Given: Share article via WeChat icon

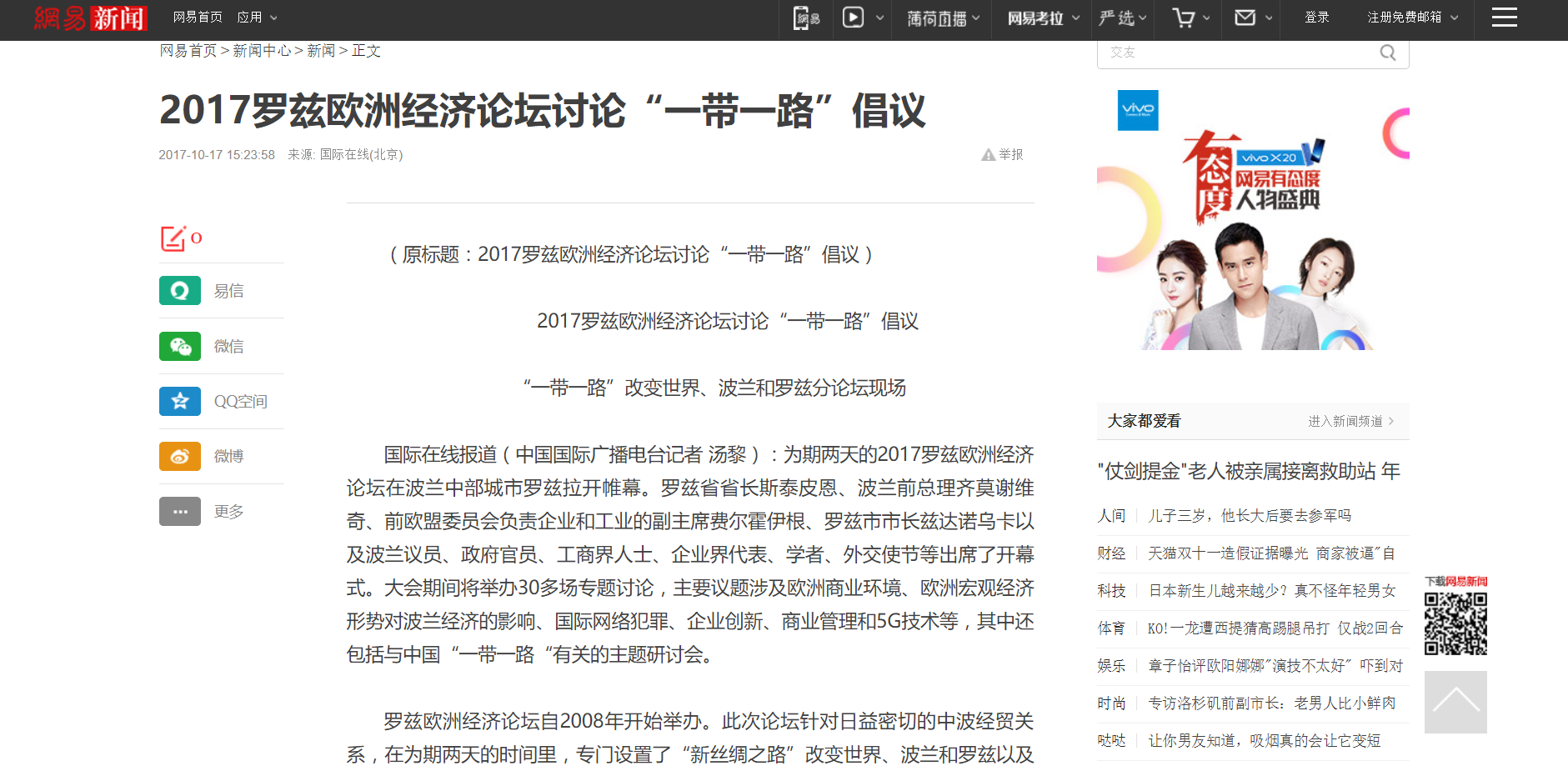Looking at the screenshot, I should [x=179, y=346].
